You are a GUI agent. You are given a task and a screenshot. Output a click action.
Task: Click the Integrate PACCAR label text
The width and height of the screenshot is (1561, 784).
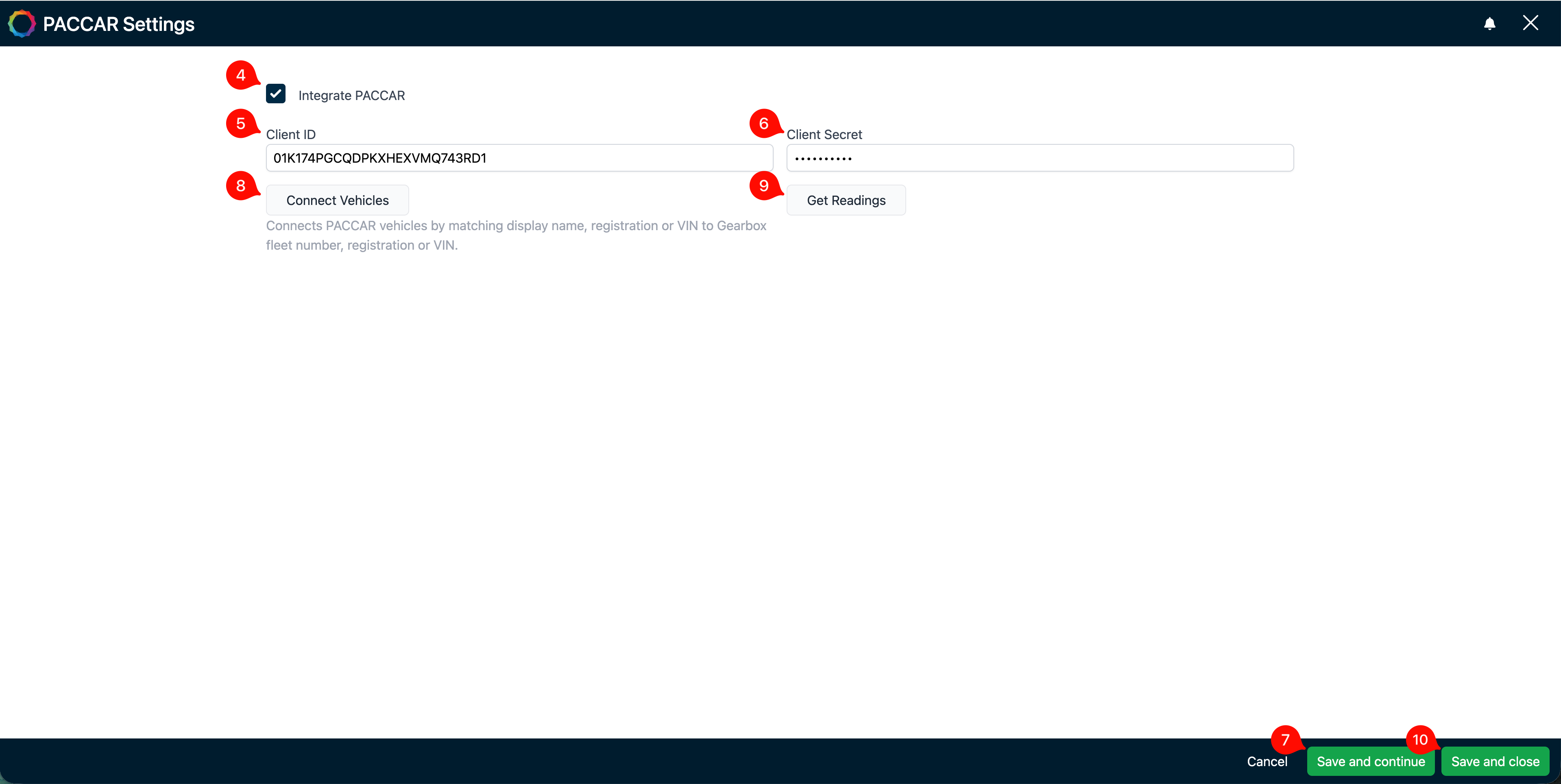point(351,96)
